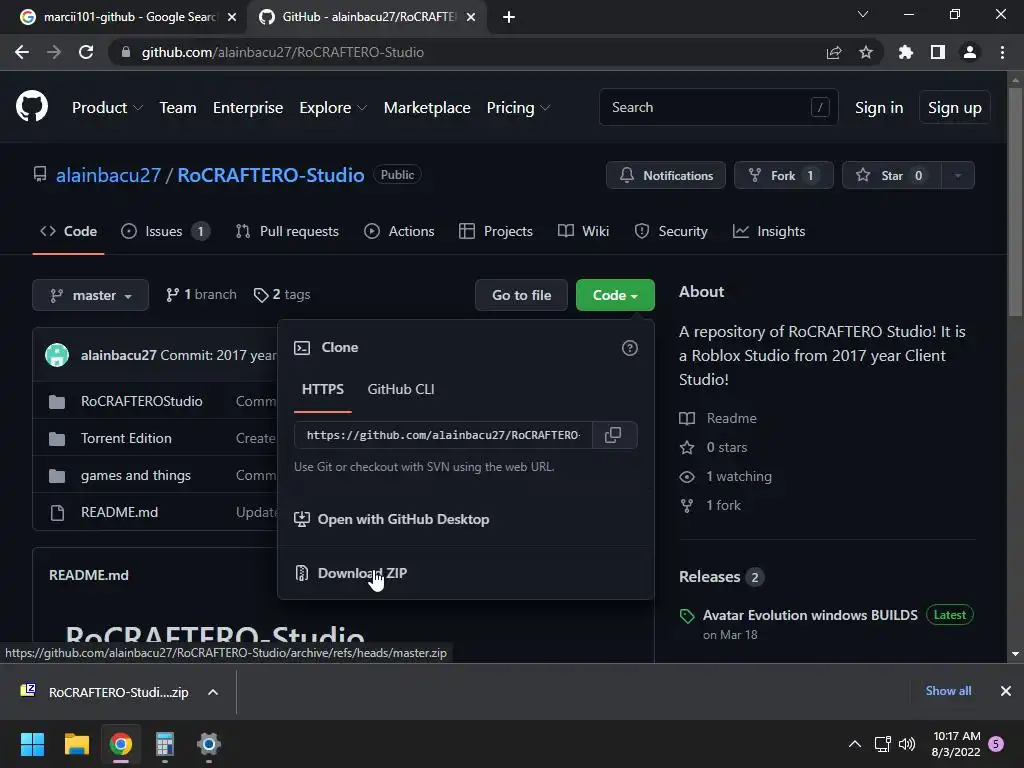Open Chrome three-dot menu
This screenshot has height=768, width=1024.
pos(1002,52)
